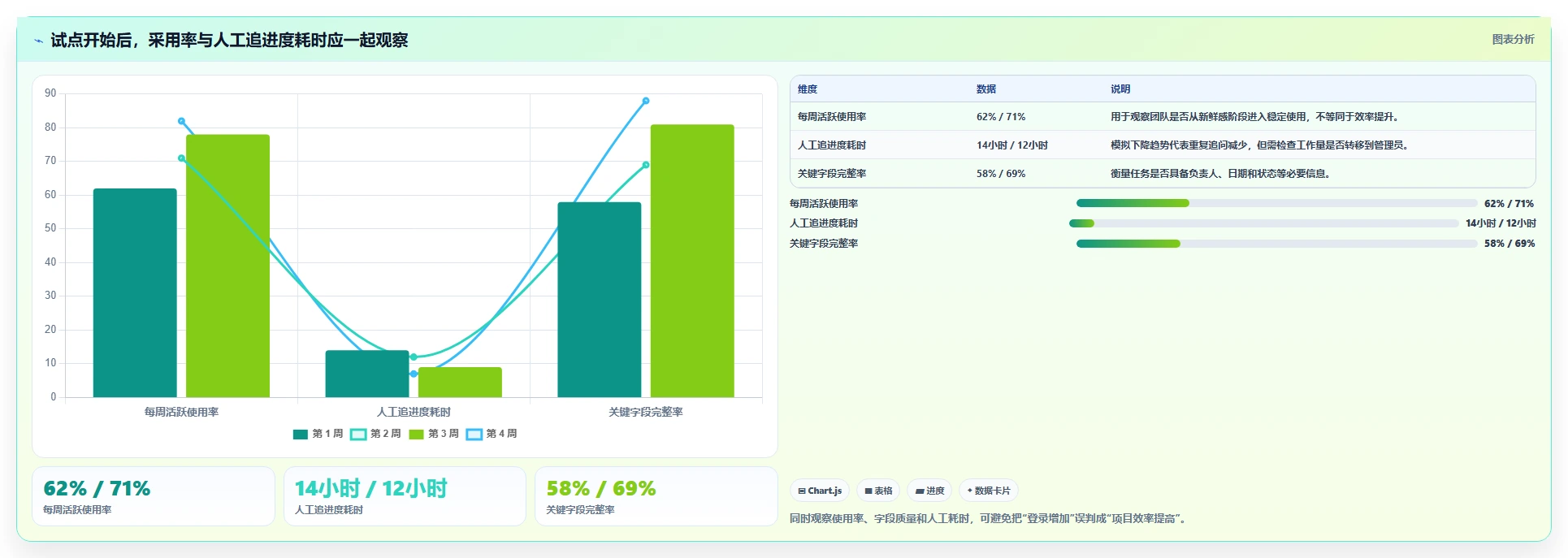Click the 关键字段完整率 label beside its progress bar
The width and height of the screenshot is (1568, 558).
(824, 244)
